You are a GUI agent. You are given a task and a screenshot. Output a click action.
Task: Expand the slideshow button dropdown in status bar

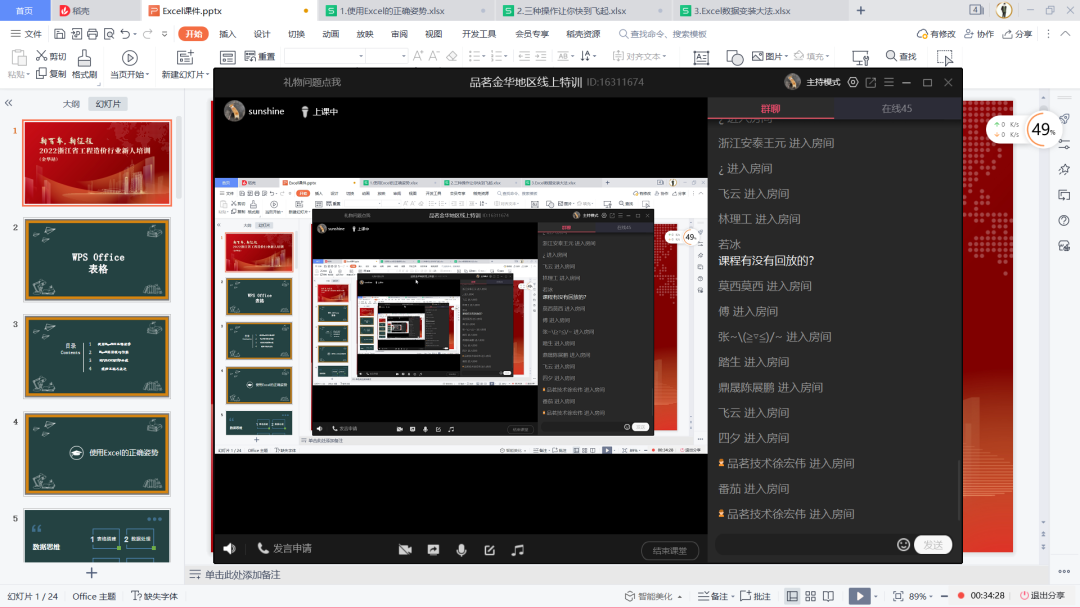(876, 596)
